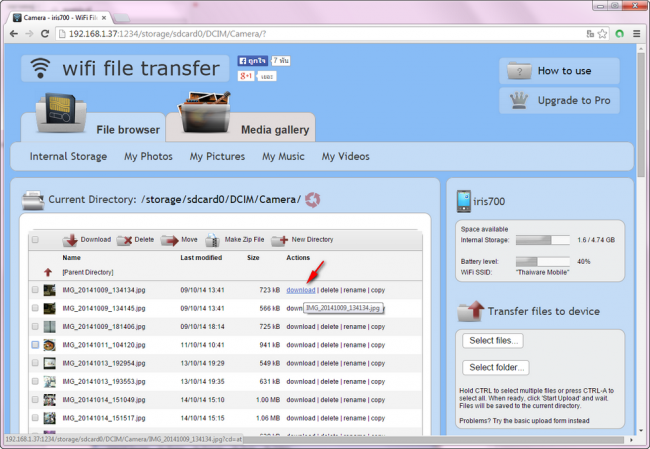Click the Move toolbar arrow icon
Viewport: 650px width, 449px height.
(x=169, y=240)
